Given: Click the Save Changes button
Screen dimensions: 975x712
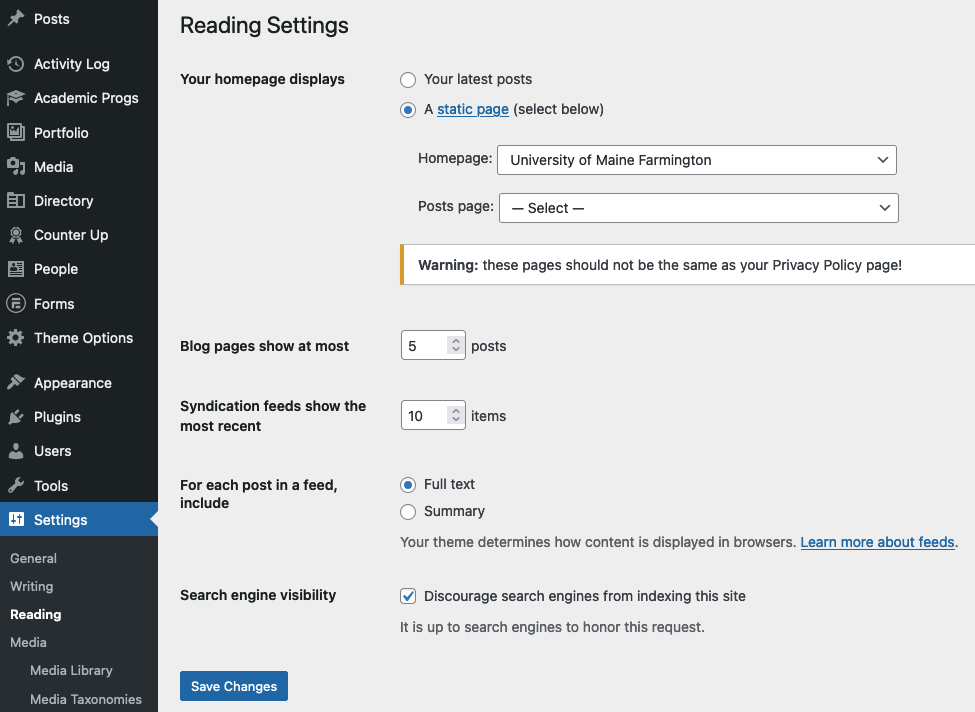Looking at the screenshot, I should pos(234,686).
